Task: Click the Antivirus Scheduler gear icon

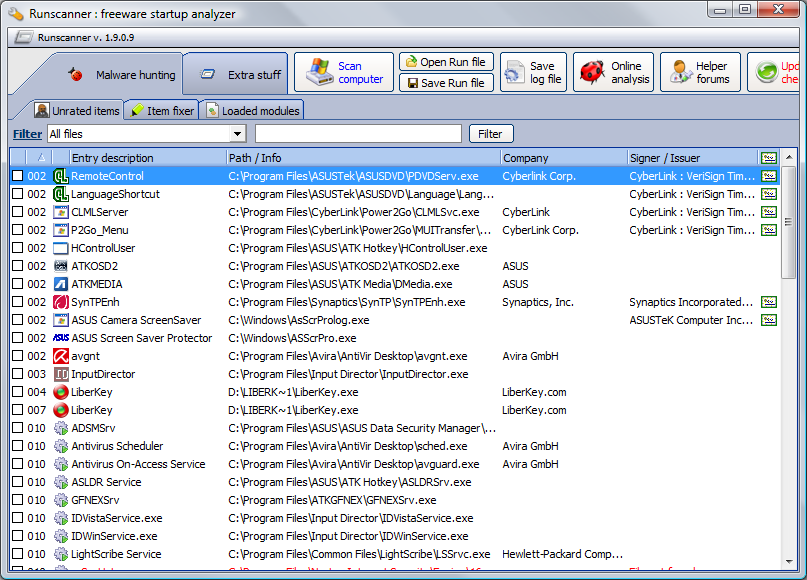Action: click(61, 446)
